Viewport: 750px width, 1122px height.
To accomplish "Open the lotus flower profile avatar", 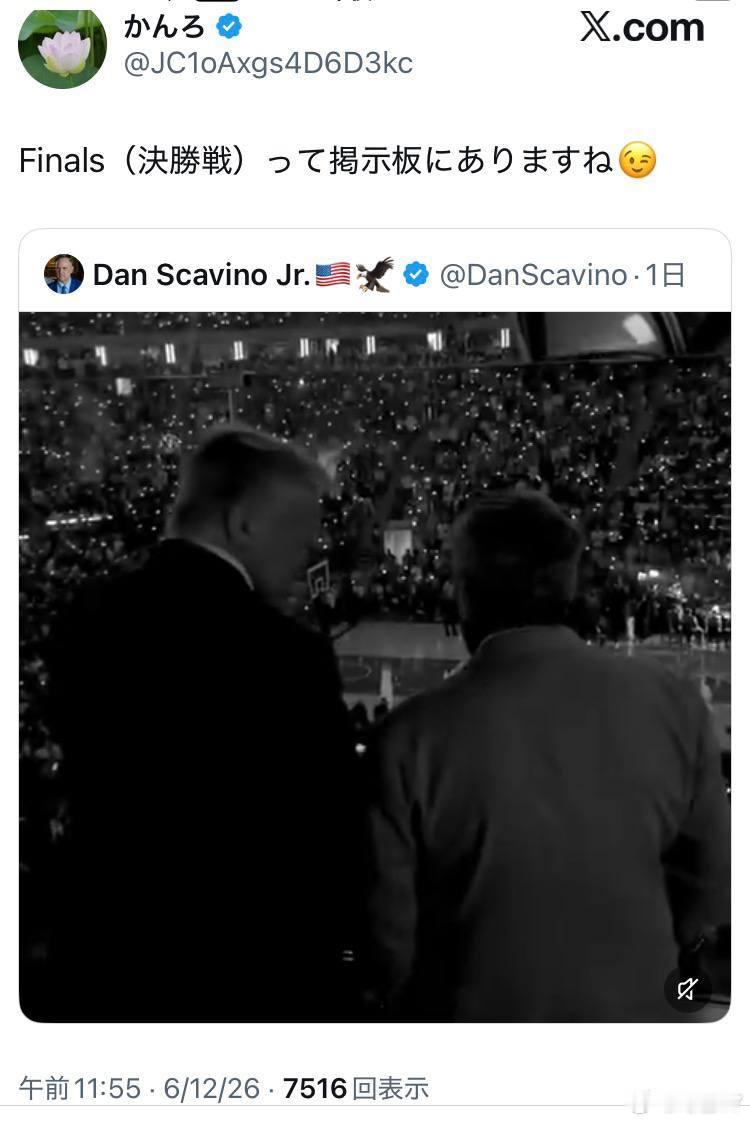I will click(62, 47).
